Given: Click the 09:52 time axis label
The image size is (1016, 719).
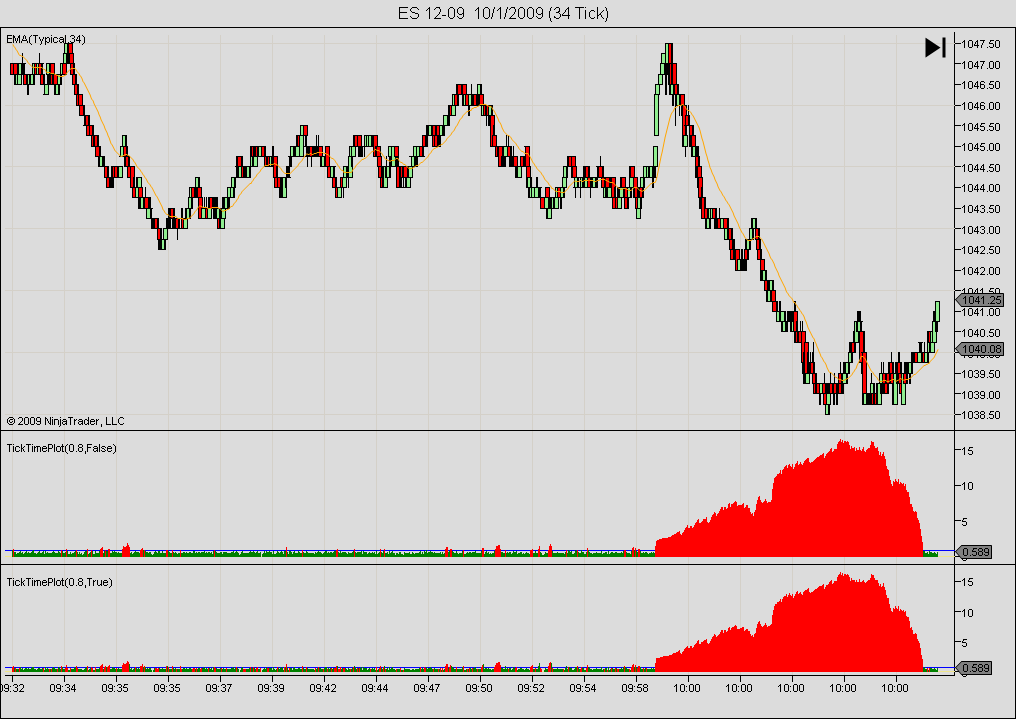Looking at the screenshot, I should [531, 688].
